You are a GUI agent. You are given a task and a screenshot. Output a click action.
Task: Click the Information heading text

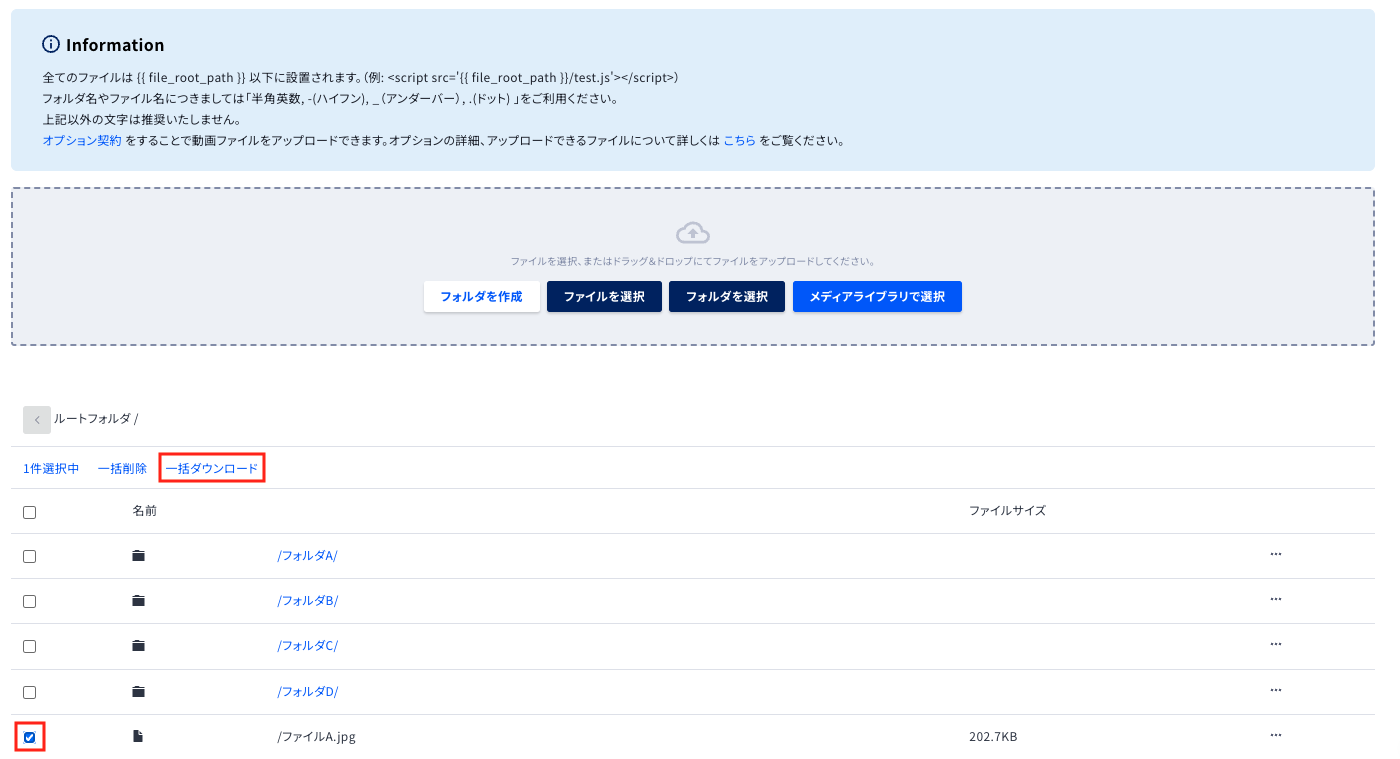point(115,45)
